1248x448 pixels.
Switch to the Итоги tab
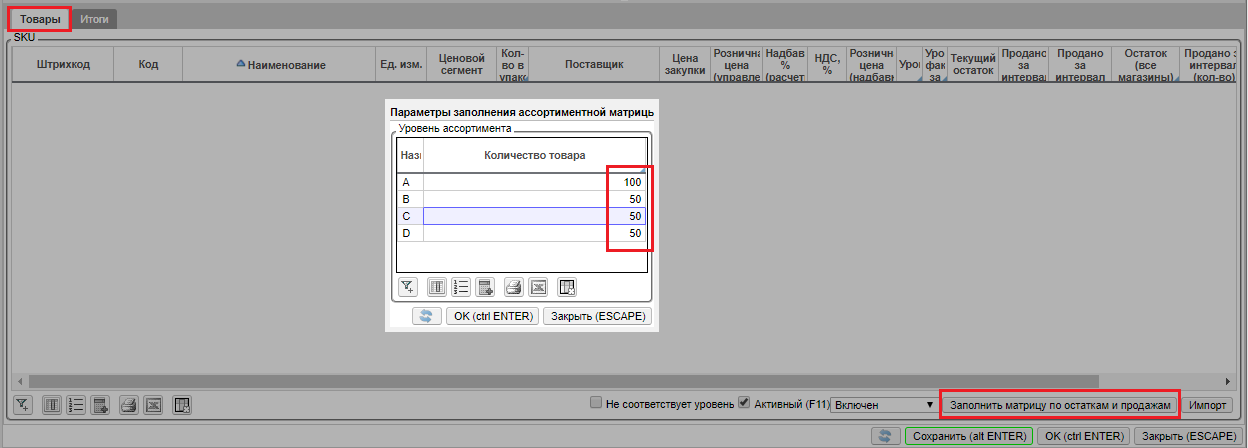[x=95, y=19]
